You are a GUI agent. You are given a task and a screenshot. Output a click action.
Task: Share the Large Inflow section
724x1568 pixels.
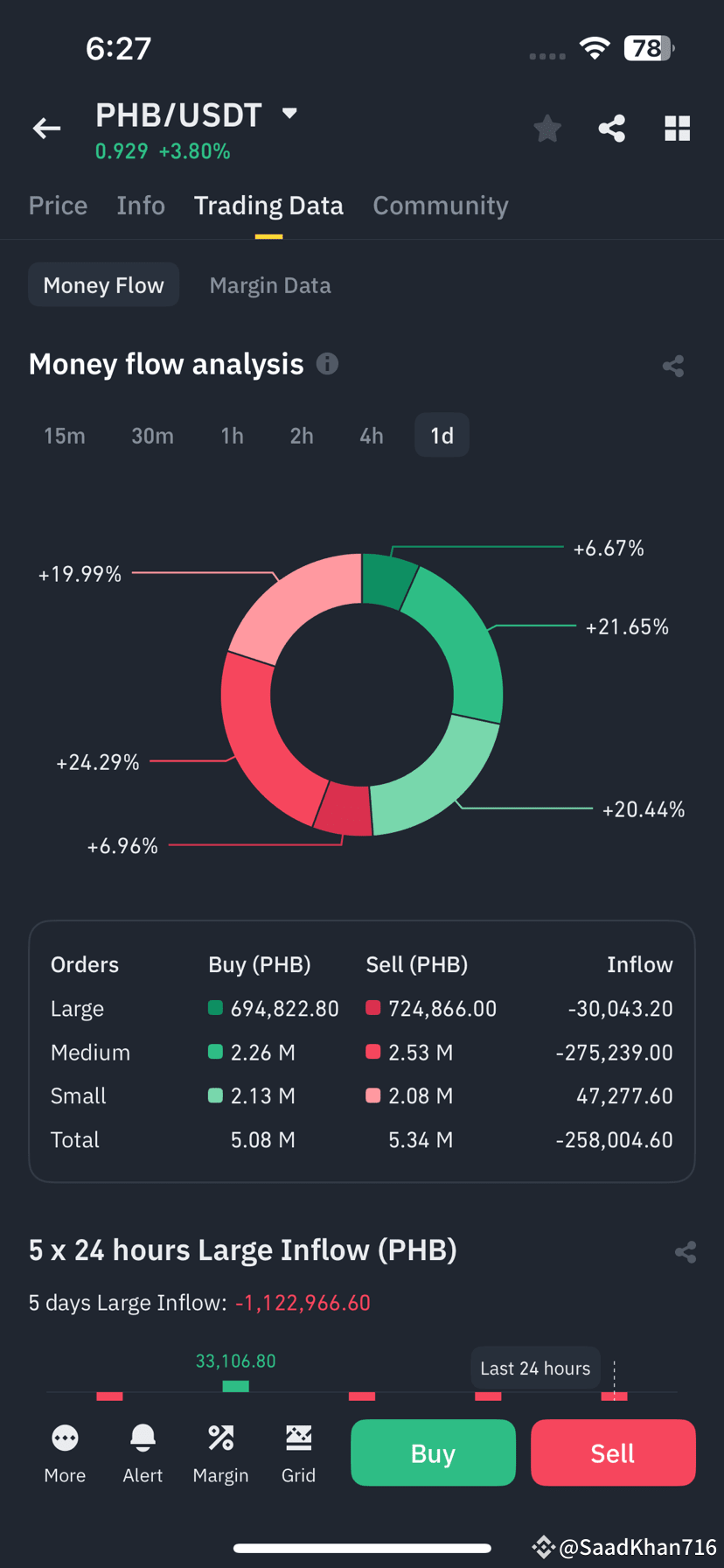point(686,1251)
